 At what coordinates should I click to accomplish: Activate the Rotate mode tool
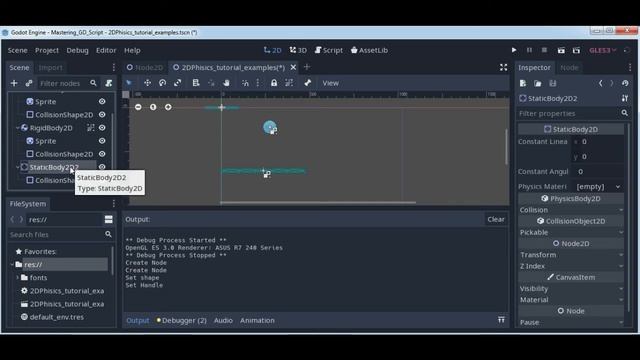(162, 83)
